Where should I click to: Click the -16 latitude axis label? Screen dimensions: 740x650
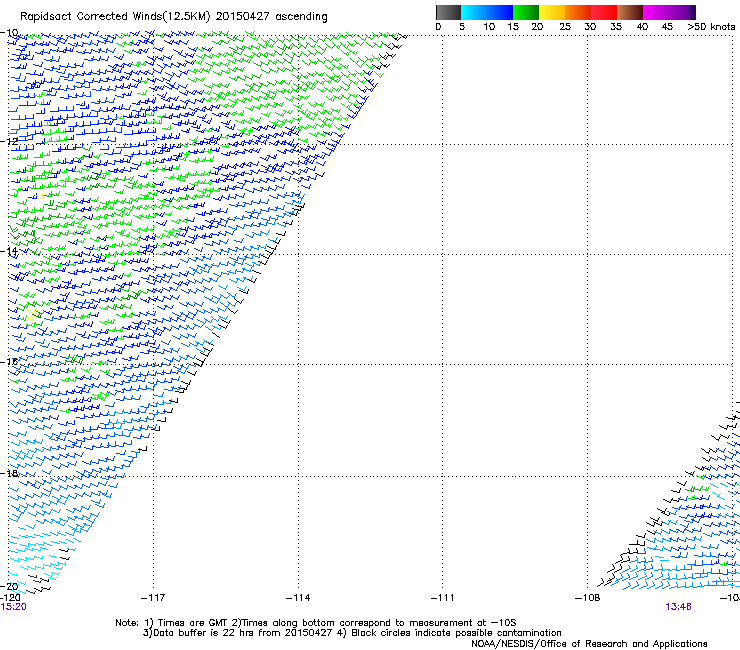pos(9,362)
